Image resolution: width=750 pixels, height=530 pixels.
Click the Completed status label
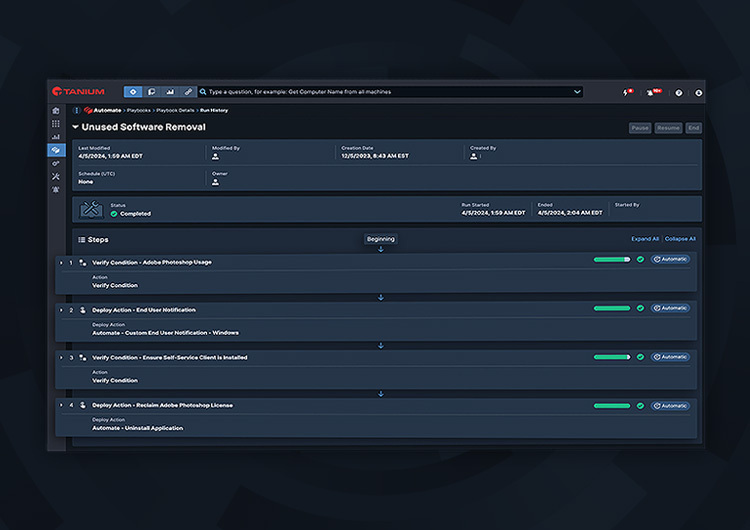pyautogui.click(x=135, y=214)
